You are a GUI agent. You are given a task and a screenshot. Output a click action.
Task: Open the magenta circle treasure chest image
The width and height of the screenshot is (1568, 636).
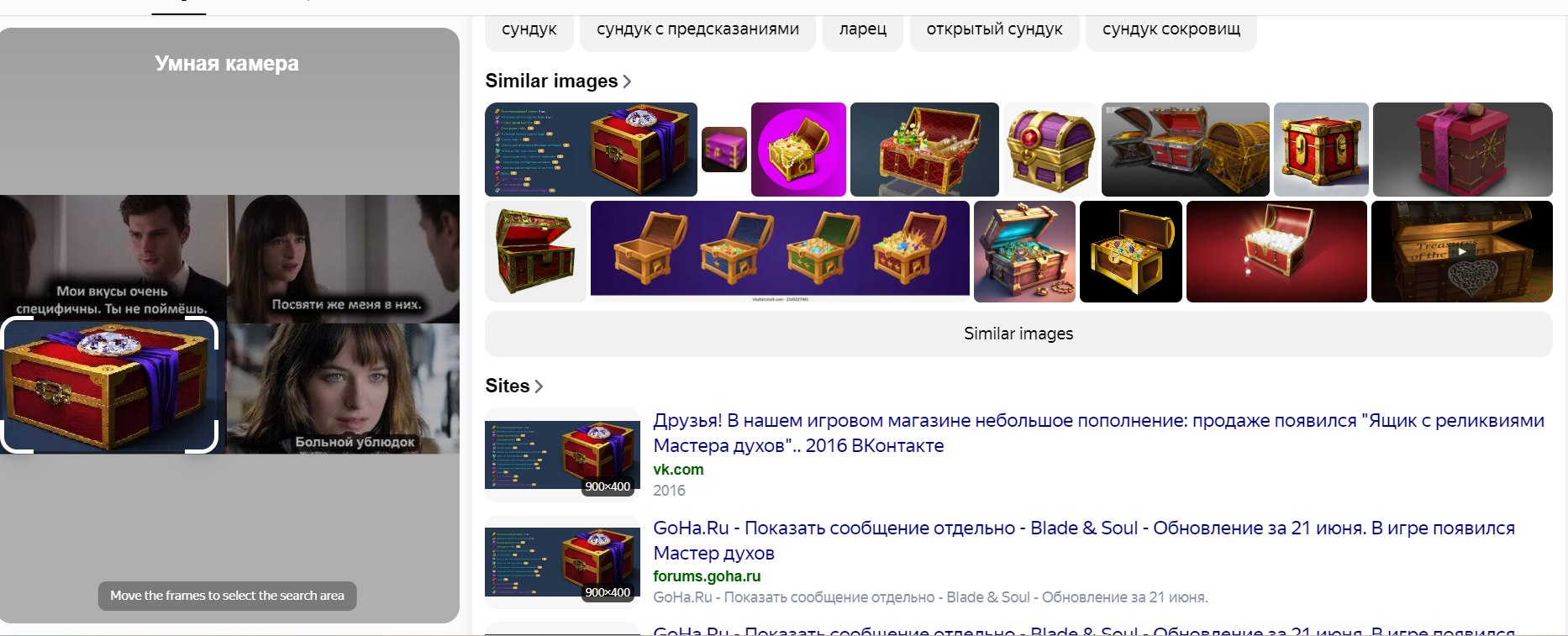click(798, 150)
